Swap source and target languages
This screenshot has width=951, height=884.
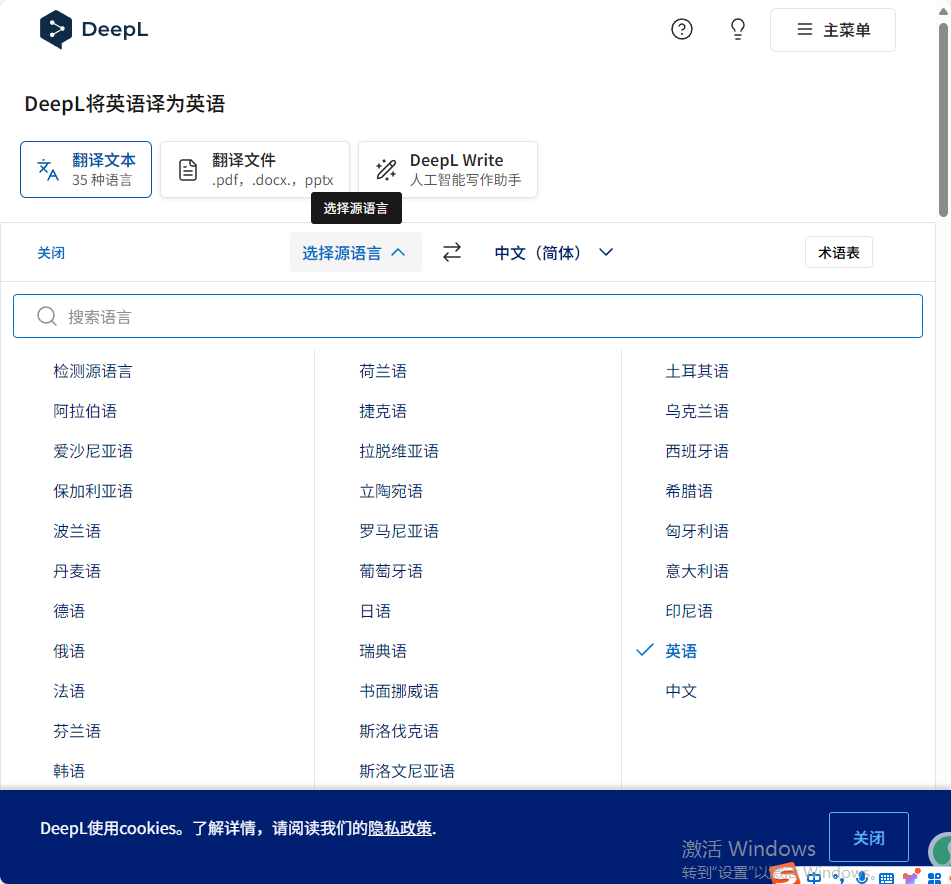point(452,252)
